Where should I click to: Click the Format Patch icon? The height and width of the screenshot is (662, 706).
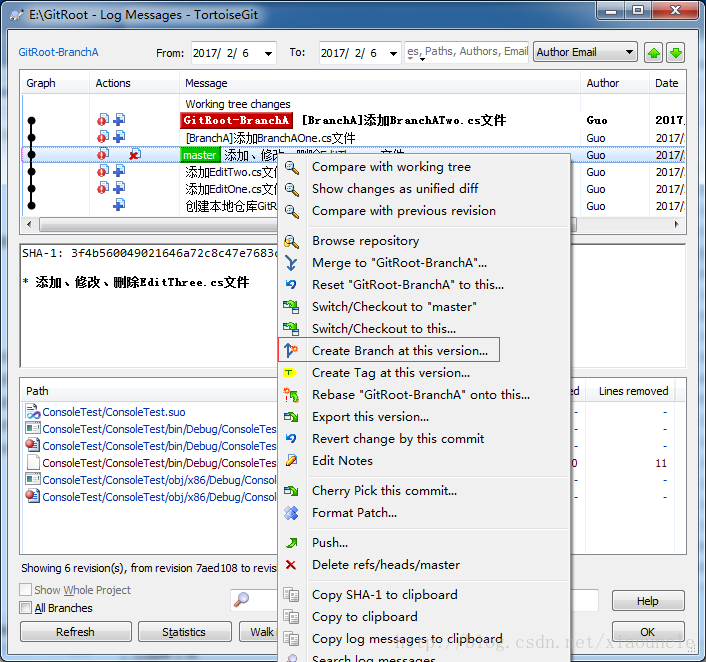coord(291,512)
